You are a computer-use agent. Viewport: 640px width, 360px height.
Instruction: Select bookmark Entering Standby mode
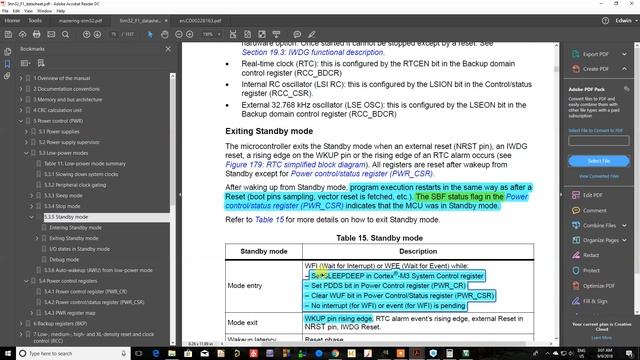pos(76,228)
